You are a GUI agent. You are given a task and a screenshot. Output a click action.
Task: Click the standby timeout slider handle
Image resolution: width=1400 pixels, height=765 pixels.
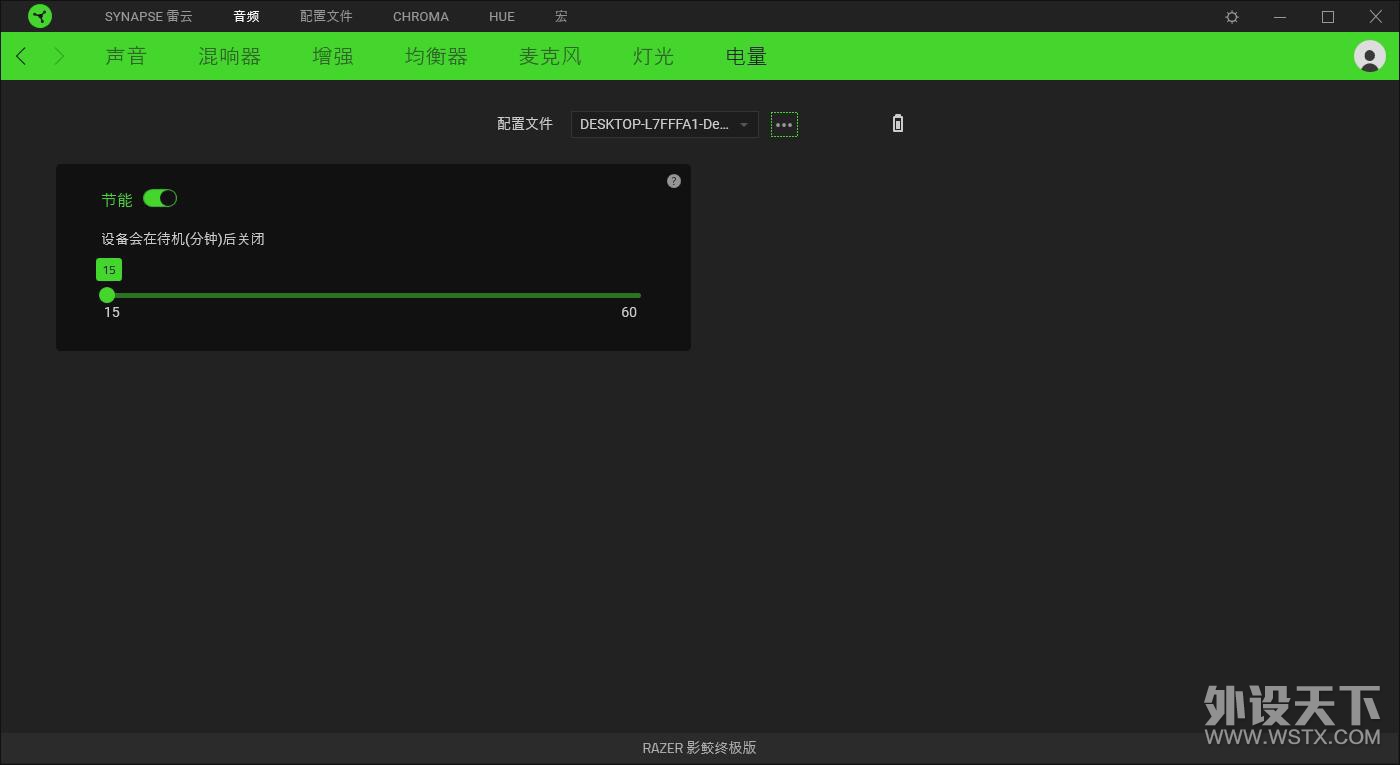(x=107, y=295)
